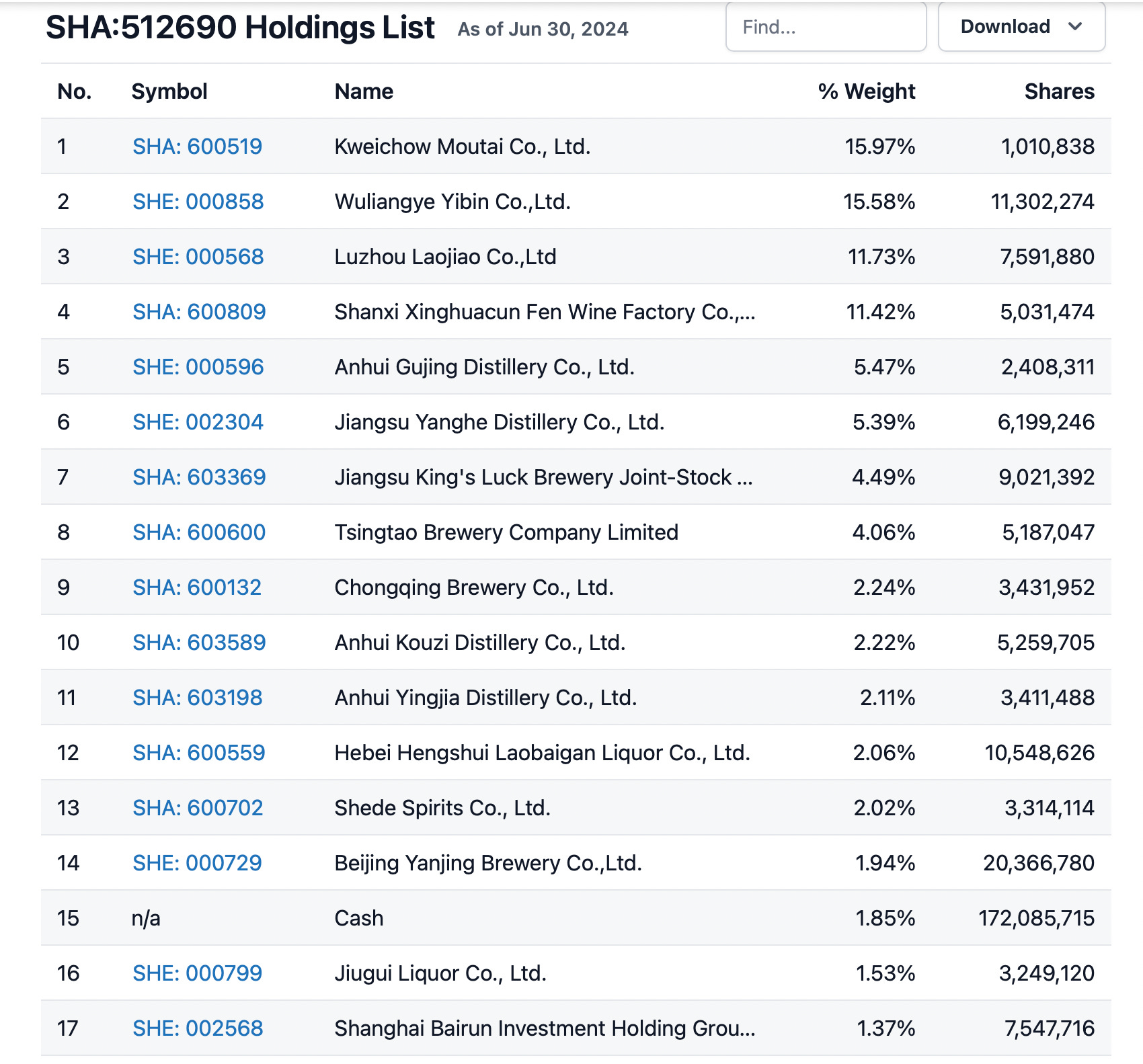1143x1064 pixels.
Task: Open SHA: 600132 symbol link
Action: coord(196,587)
